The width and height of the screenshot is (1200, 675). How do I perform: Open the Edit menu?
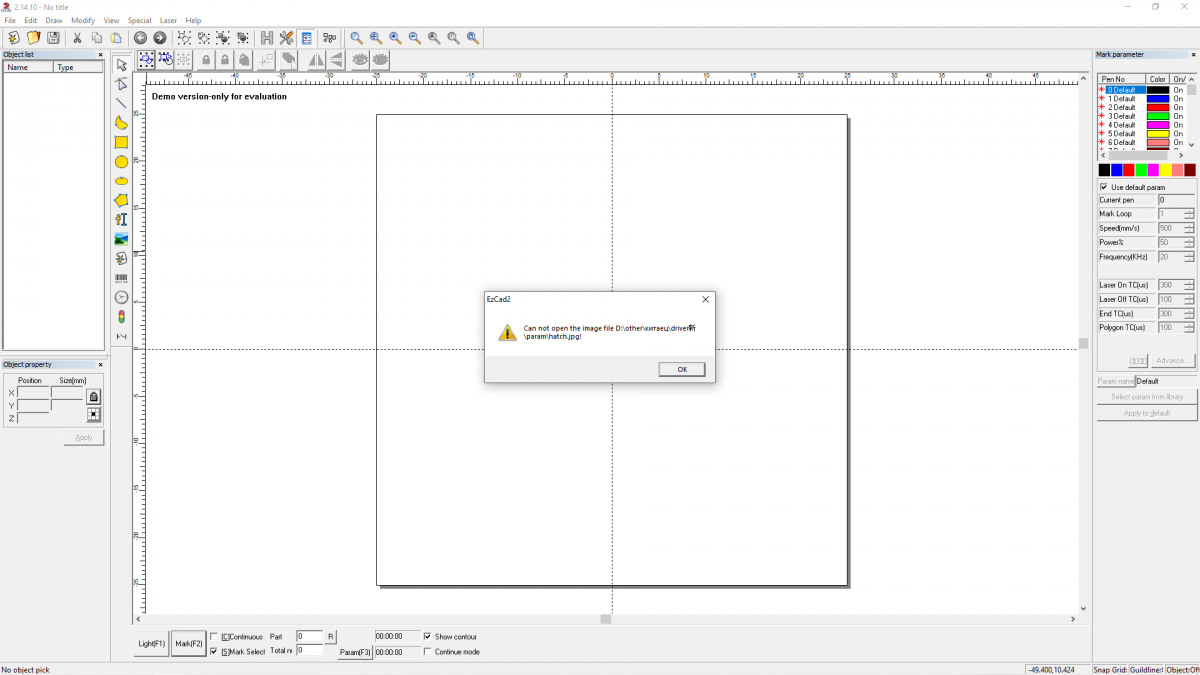(x=31, y=20)
